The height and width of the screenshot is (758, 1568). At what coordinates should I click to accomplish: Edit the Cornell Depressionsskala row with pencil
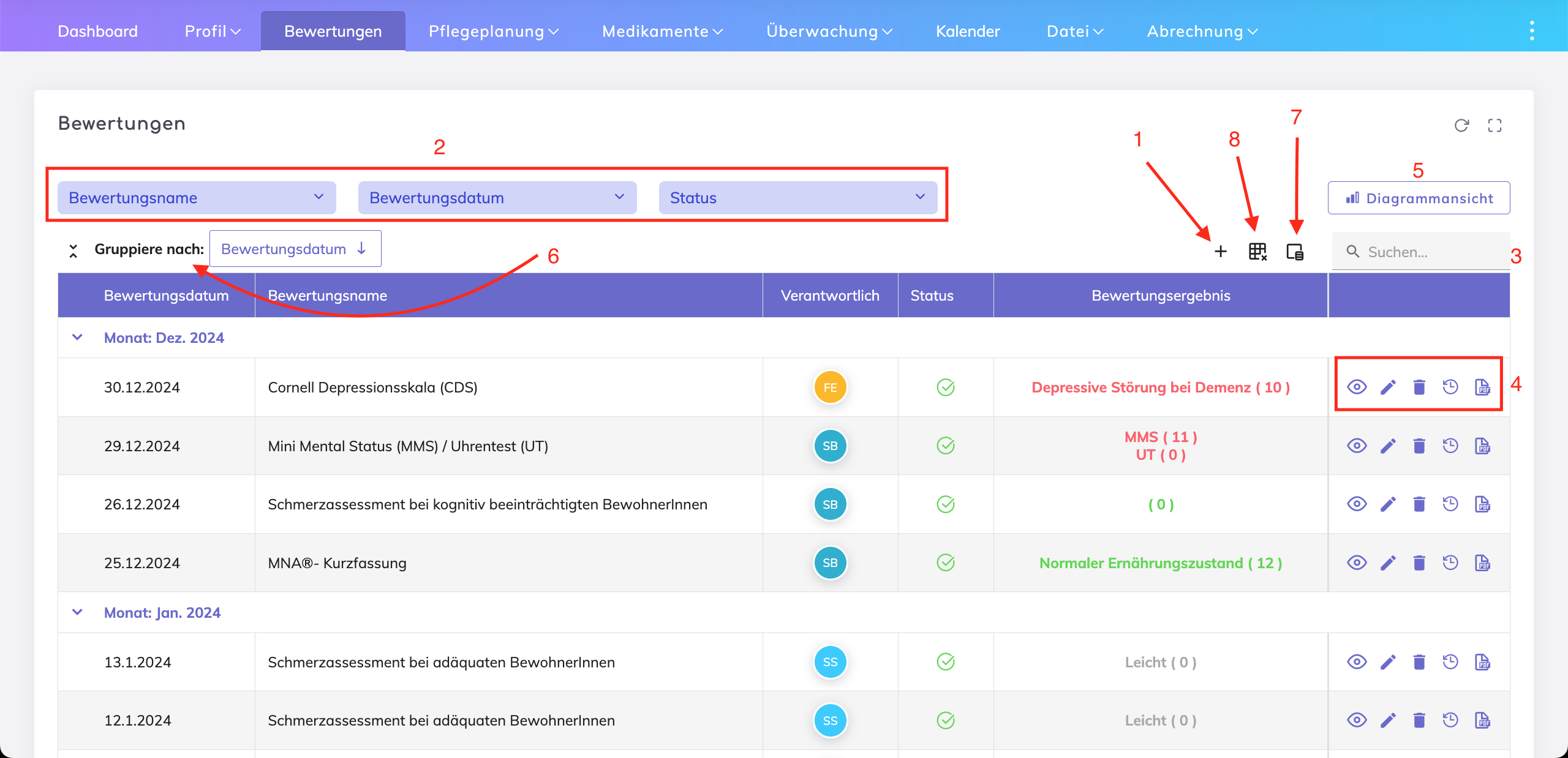click(1388, 387)
